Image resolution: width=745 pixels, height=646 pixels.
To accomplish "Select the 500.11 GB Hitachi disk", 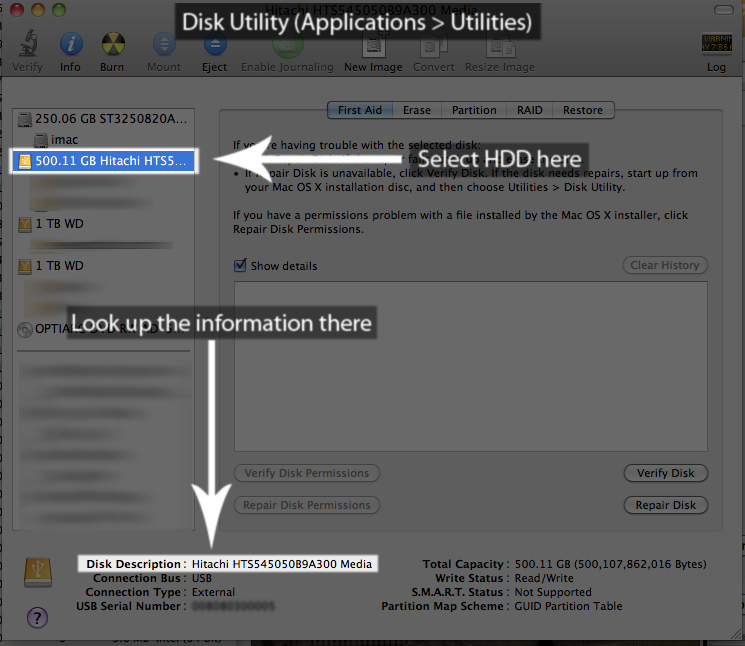I will (x=103, y=161).
